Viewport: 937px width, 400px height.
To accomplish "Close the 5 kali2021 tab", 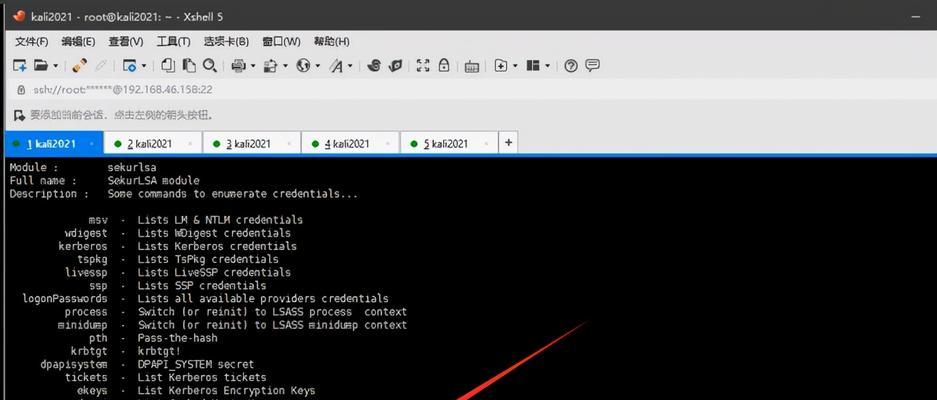I will (x=486, y=144).
